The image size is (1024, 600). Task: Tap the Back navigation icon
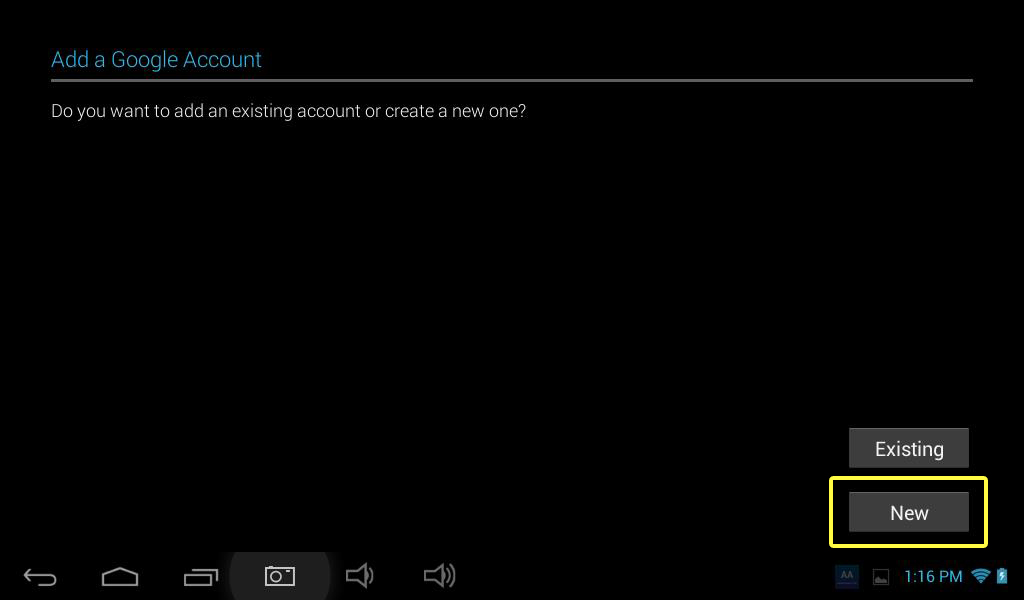40,576
